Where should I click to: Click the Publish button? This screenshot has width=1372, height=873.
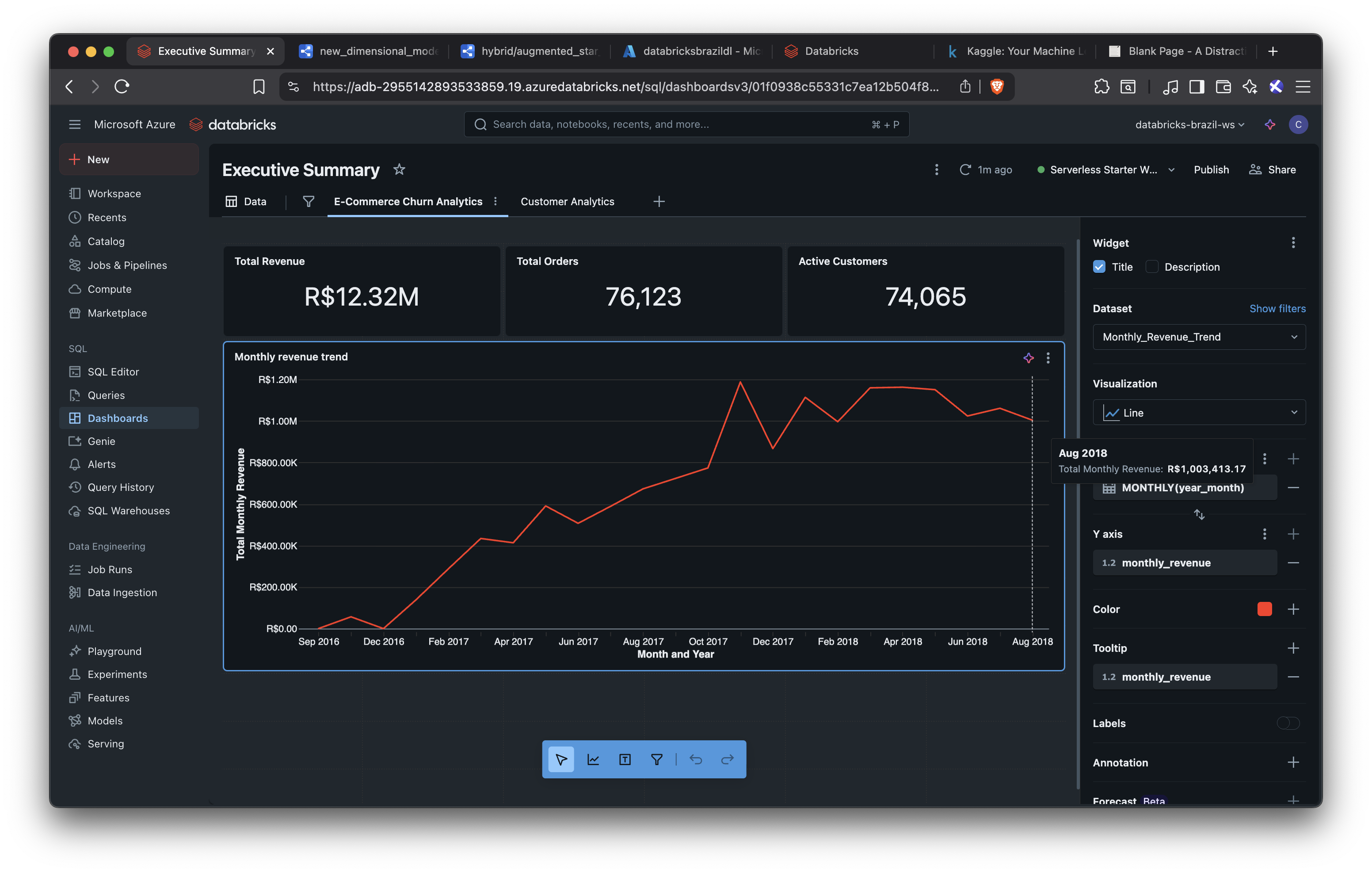1211,169
